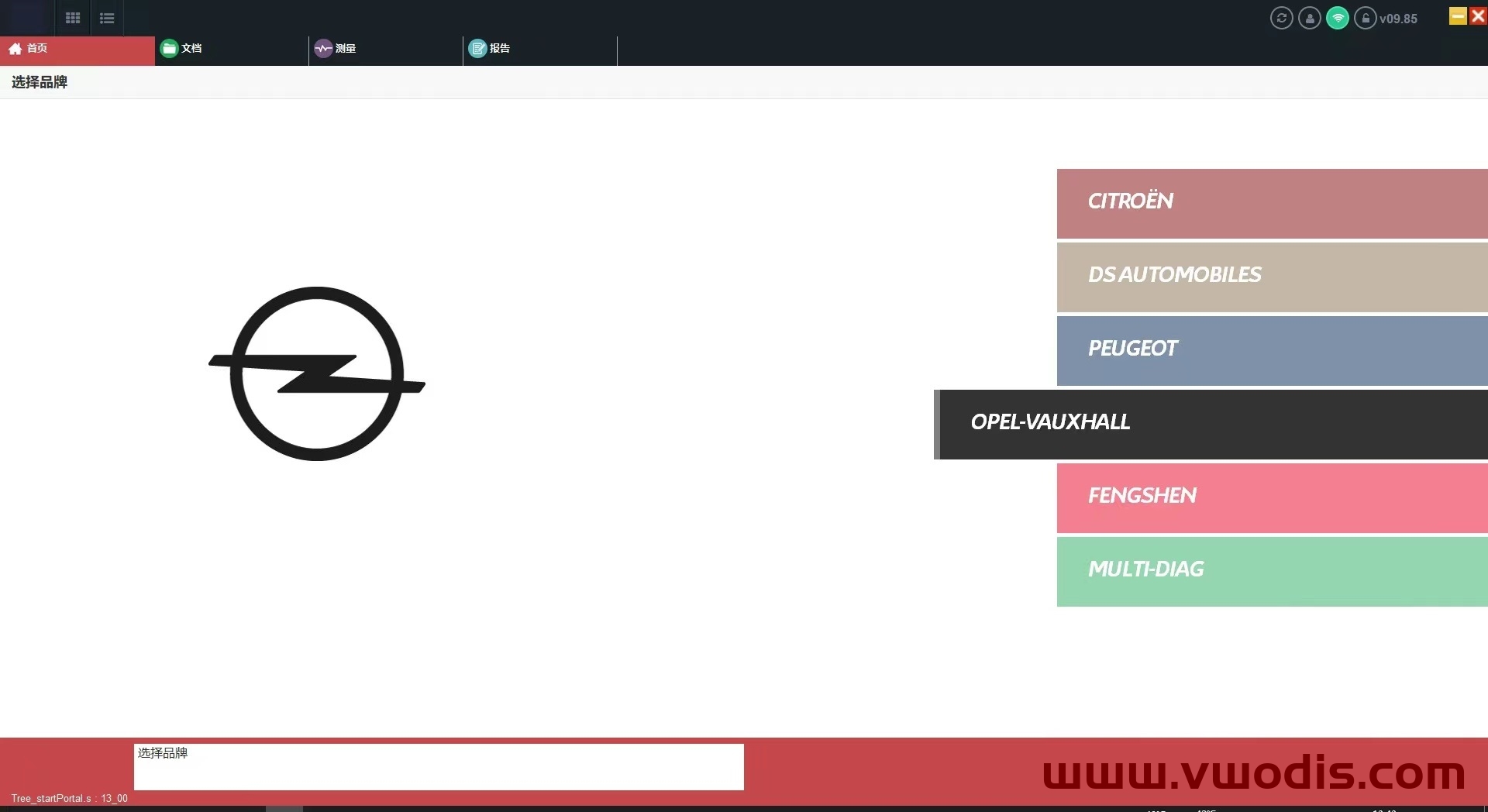Click the 选择品牌 message box at bottom
The image size is (1488, 812).
(x=439, y=767)
